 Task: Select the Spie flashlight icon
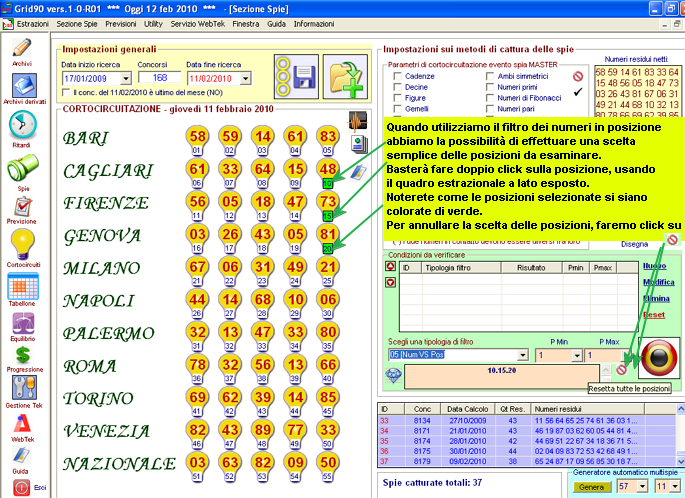(23, 168)
